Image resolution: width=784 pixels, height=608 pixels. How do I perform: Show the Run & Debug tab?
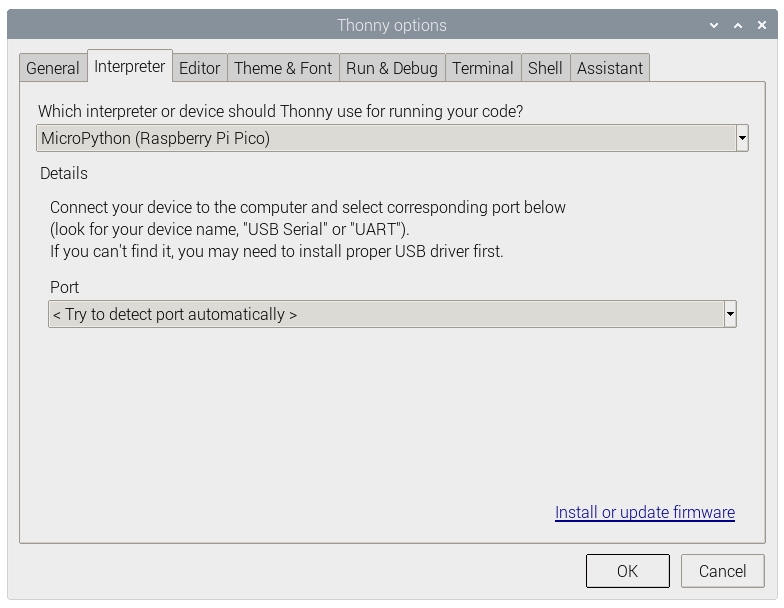click(x=392, y=68)
